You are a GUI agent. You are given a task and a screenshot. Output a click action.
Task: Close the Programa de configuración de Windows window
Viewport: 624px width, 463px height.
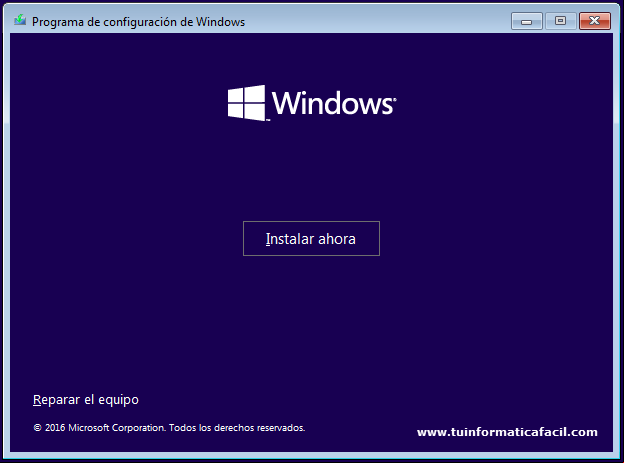click(595, 21)
